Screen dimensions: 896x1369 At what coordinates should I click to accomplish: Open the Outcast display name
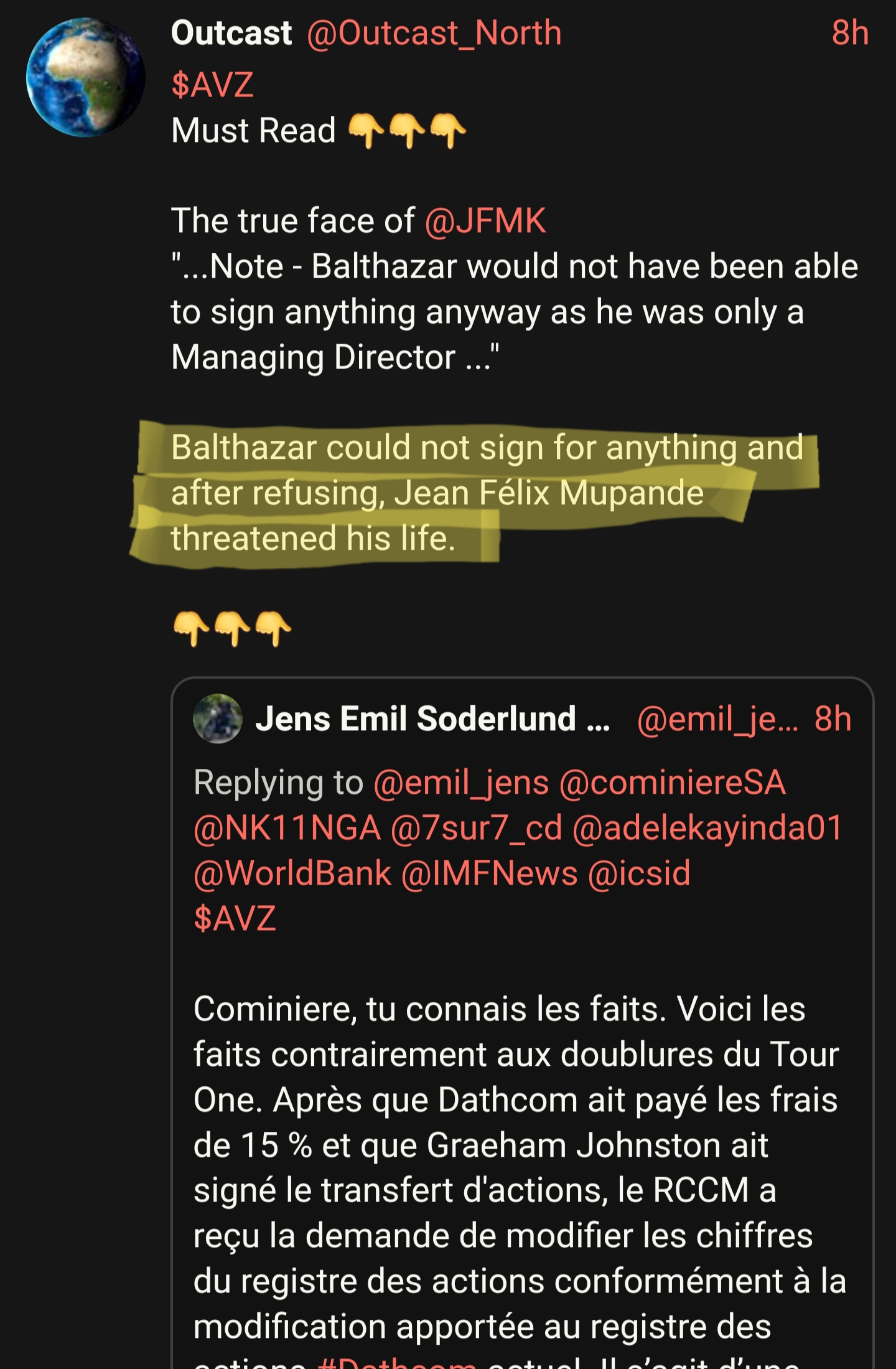pos(231,33)
